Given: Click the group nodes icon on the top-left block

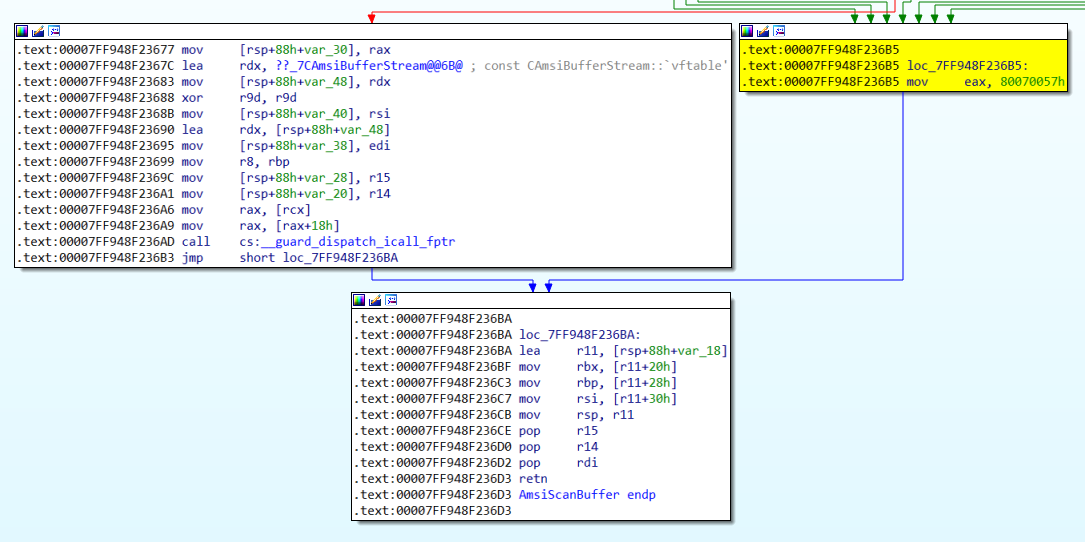Looking at the screenshot, I should [x=53, y=32].
